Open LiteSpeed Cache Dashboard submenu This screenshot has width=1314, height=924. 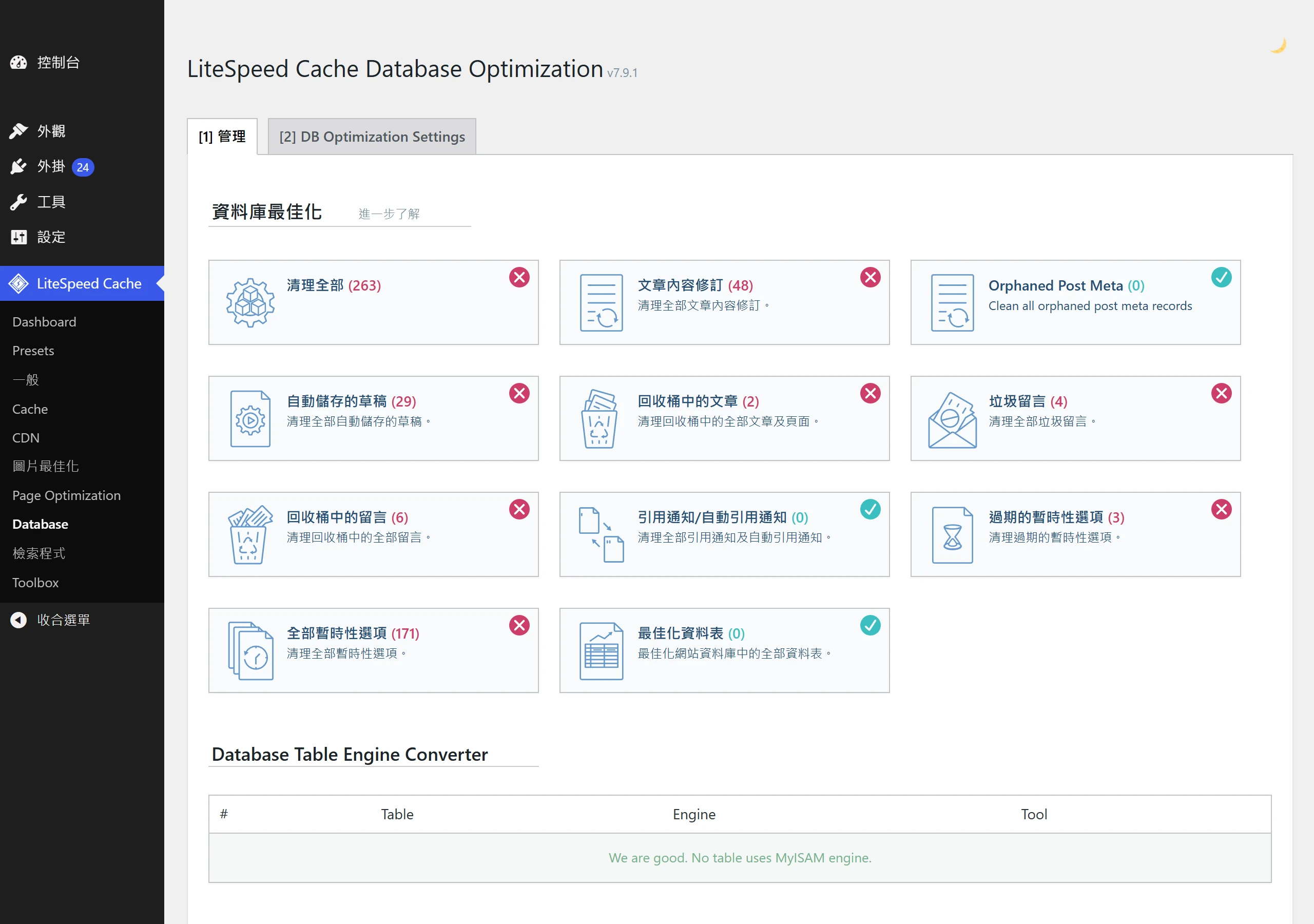click(x=44, y=322)
